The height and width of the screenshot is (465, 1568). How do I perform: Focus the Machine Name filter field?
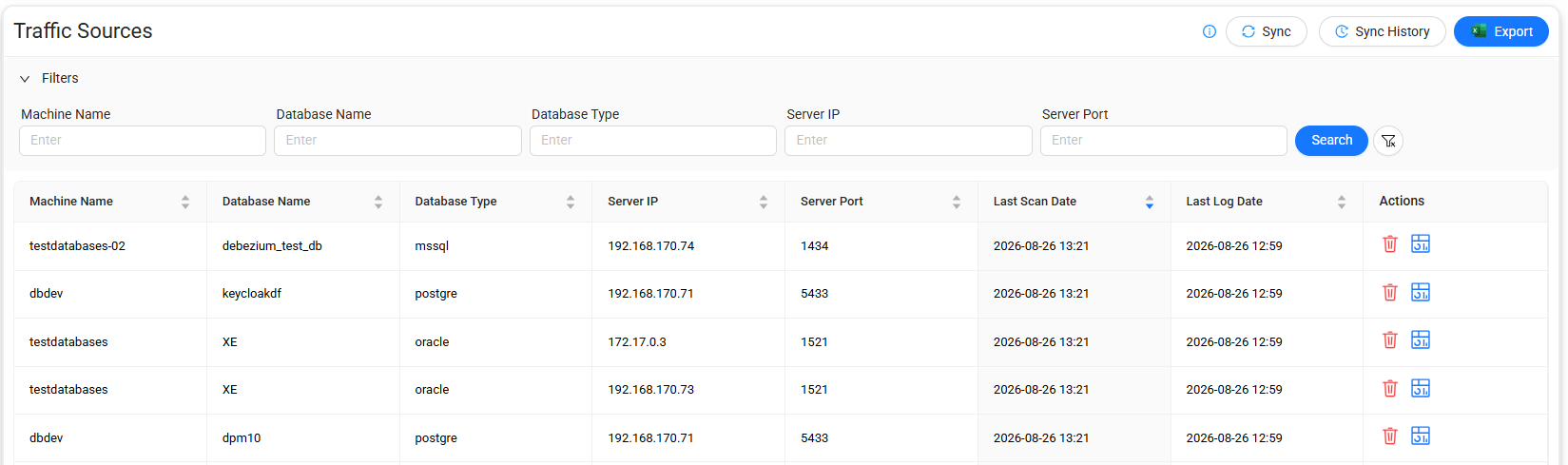tap(143, 141)
